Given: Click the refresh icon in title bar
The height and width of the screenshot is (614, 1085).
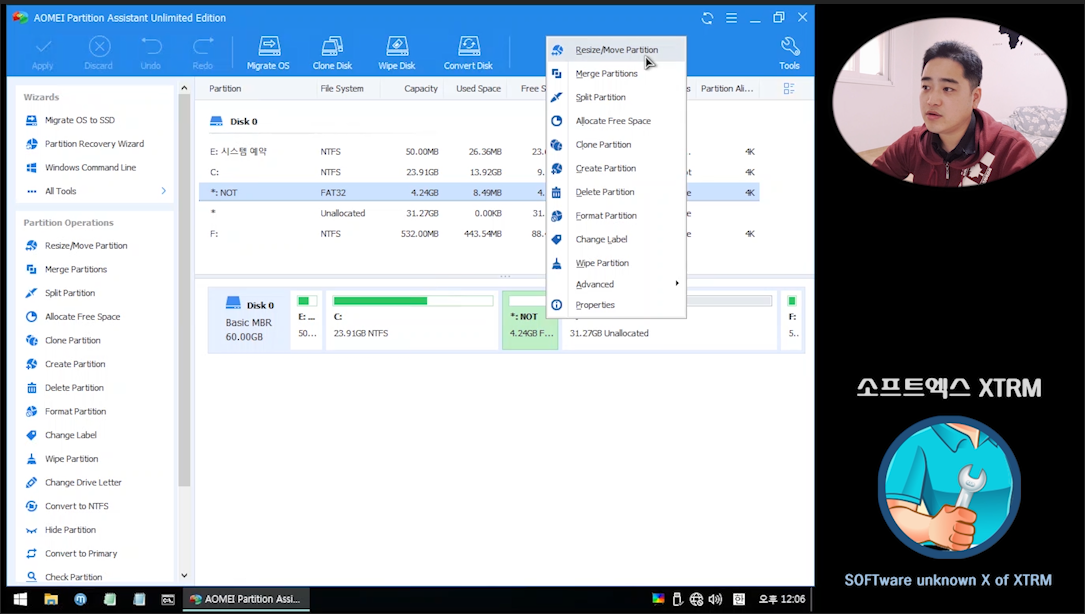Looking at the screenshot, I should [707, 18].
